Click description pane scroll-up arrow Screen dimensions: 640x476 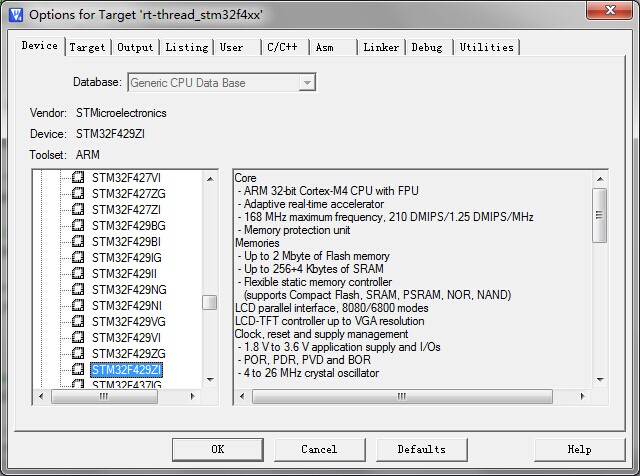600,179
